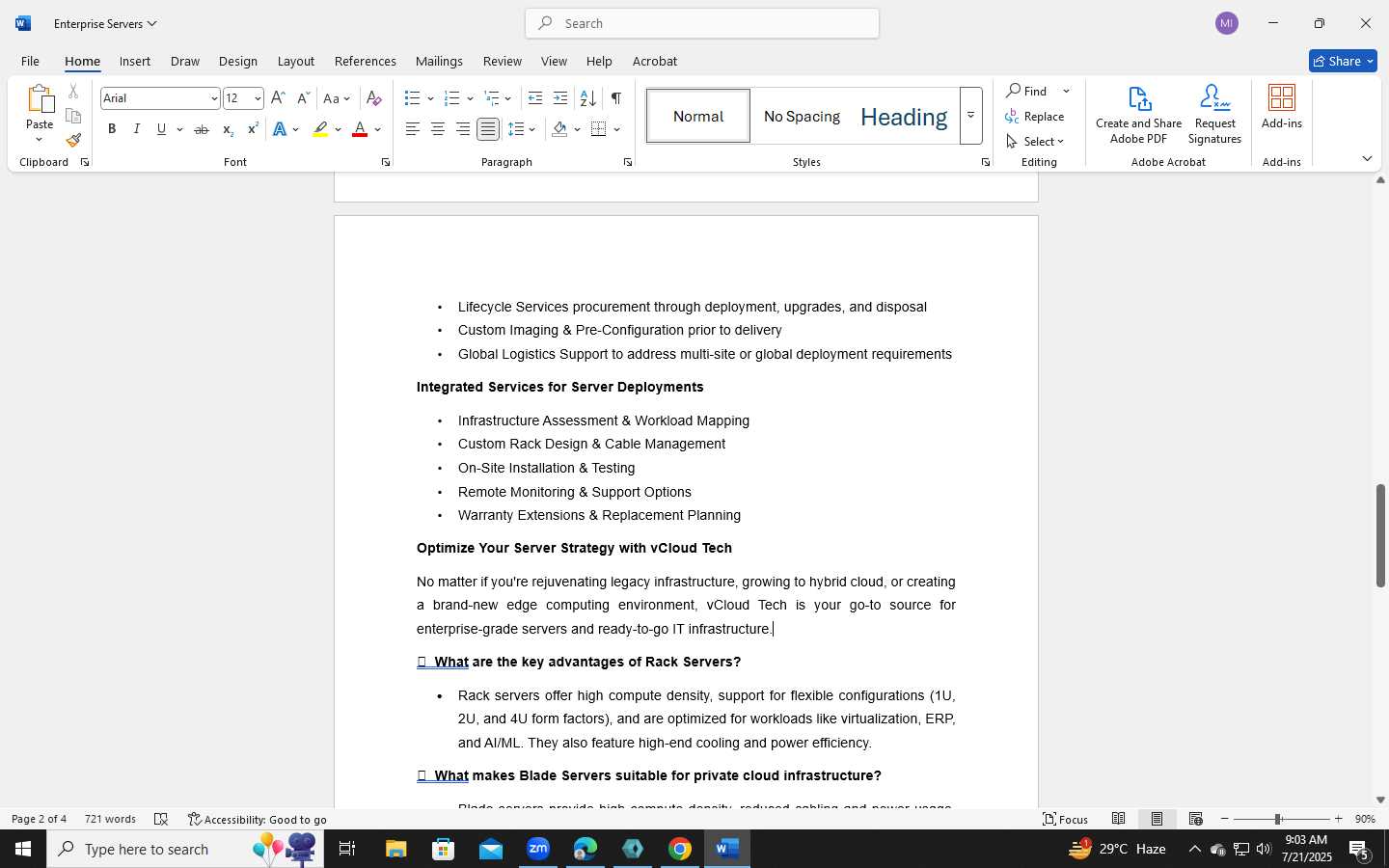The width and height of the screenshot is (1389, 868).
Task: Expand the Find dropdown arrow
Action: pyautogui.click(x=1066, y=92)
